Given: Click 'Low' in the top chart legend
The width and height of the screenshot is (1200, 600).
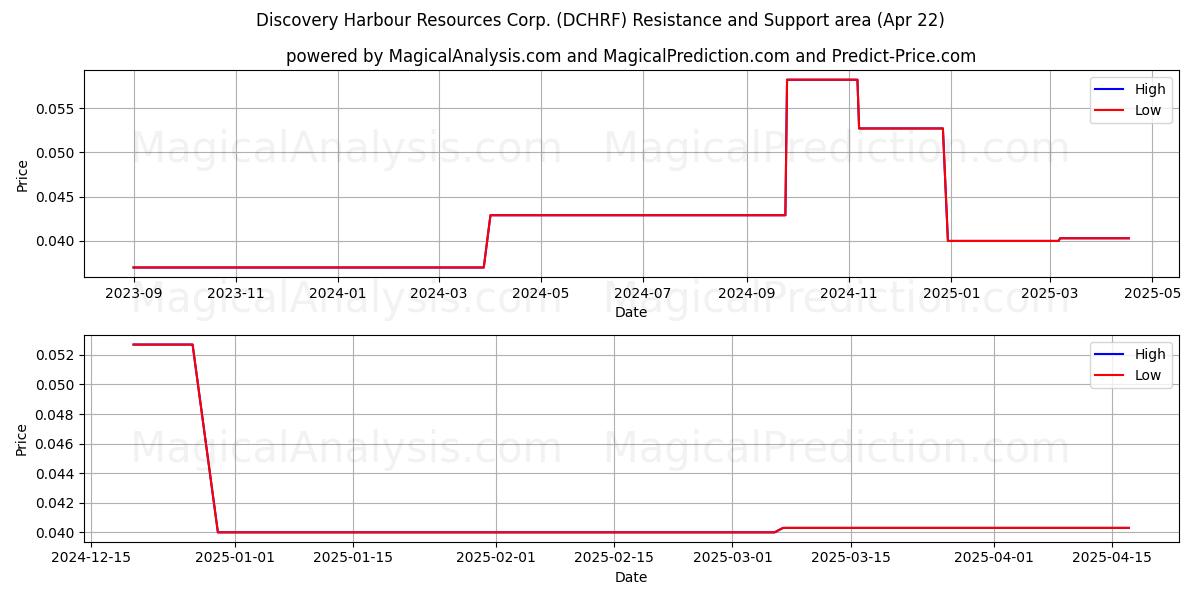Looking at the screenshot, I should pos(1148,110).
